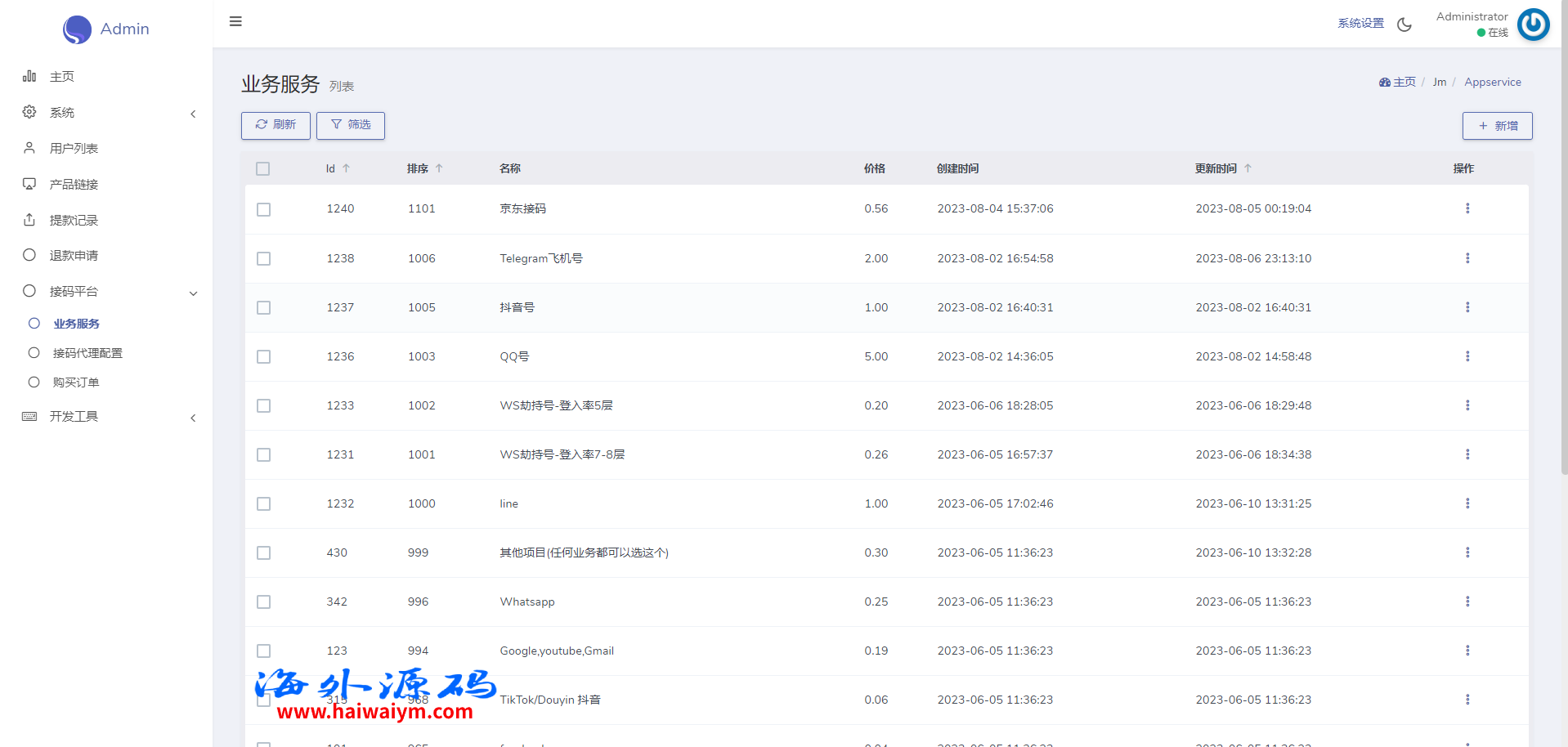Open 用户列表 in the sidebar
The image size is (1568, 747).
74,149
